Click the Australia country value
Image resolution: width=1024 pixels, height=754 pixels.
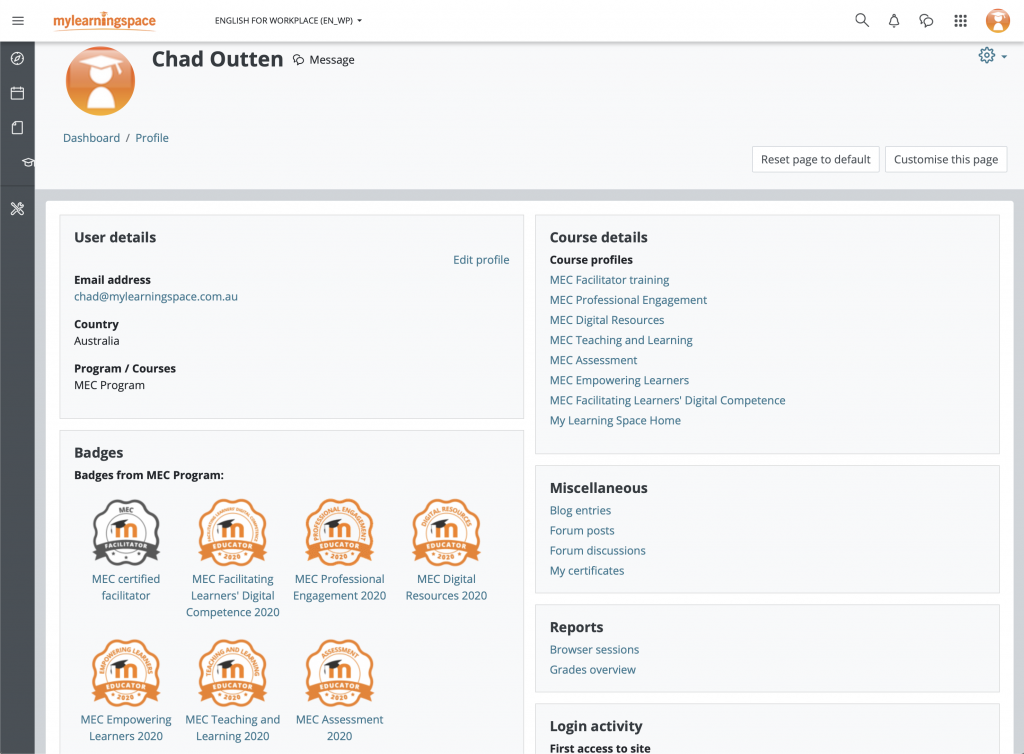97,341
